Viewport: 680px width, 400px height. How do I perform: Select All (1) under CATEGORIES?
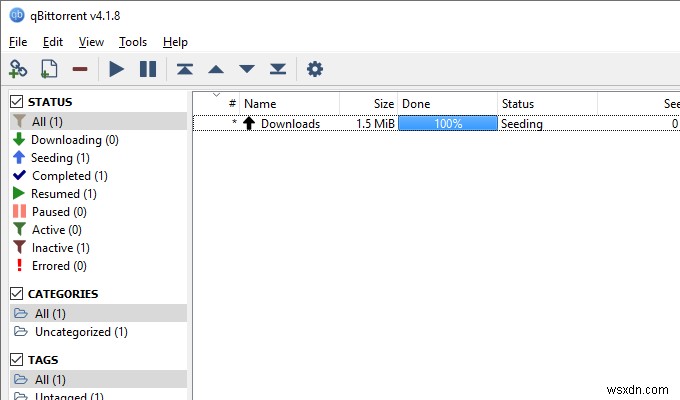pyautogui.click(x=98, y=313)
